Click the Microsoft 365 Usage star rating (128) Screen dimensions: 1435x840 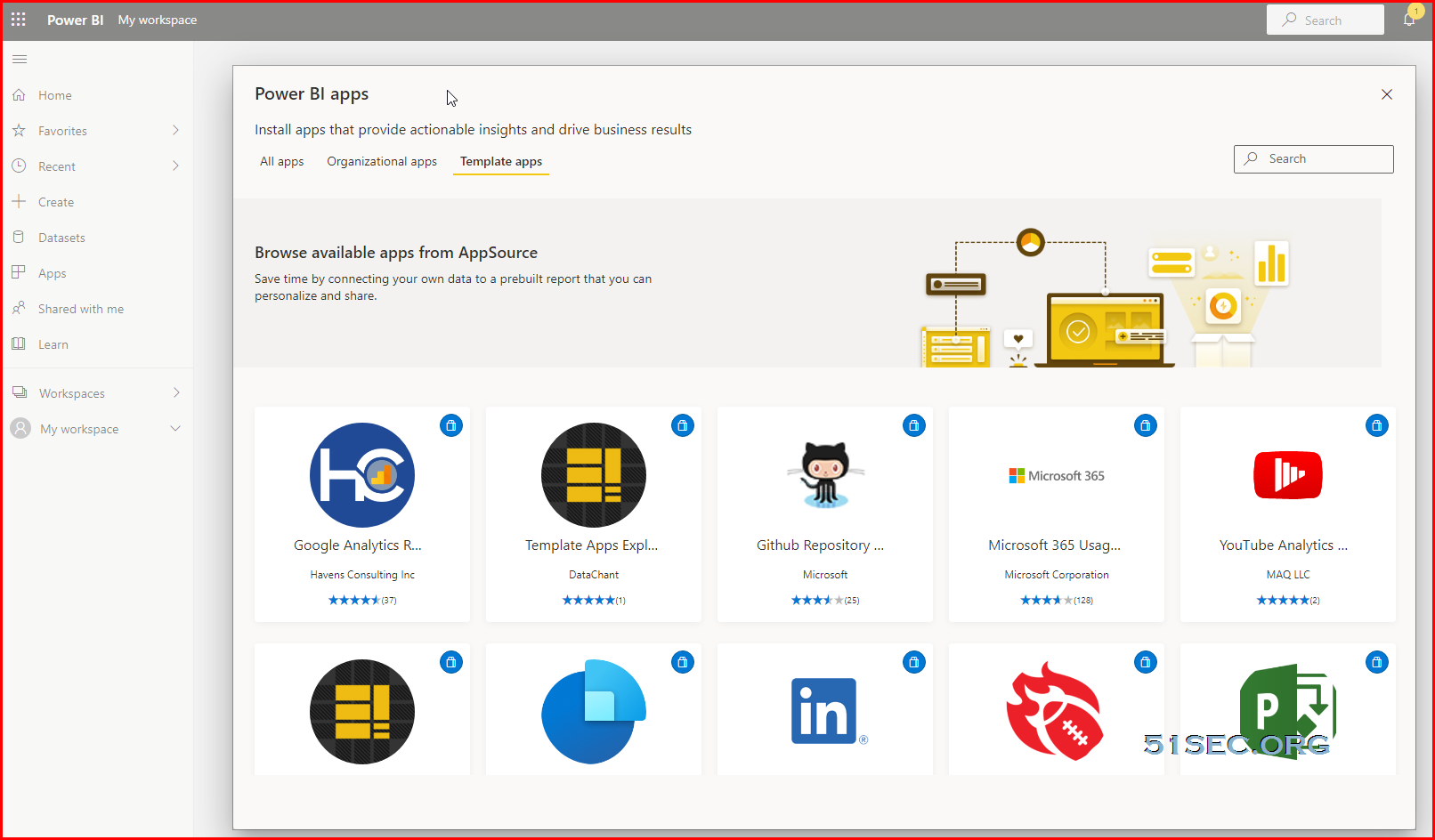tap(1057, 600)
